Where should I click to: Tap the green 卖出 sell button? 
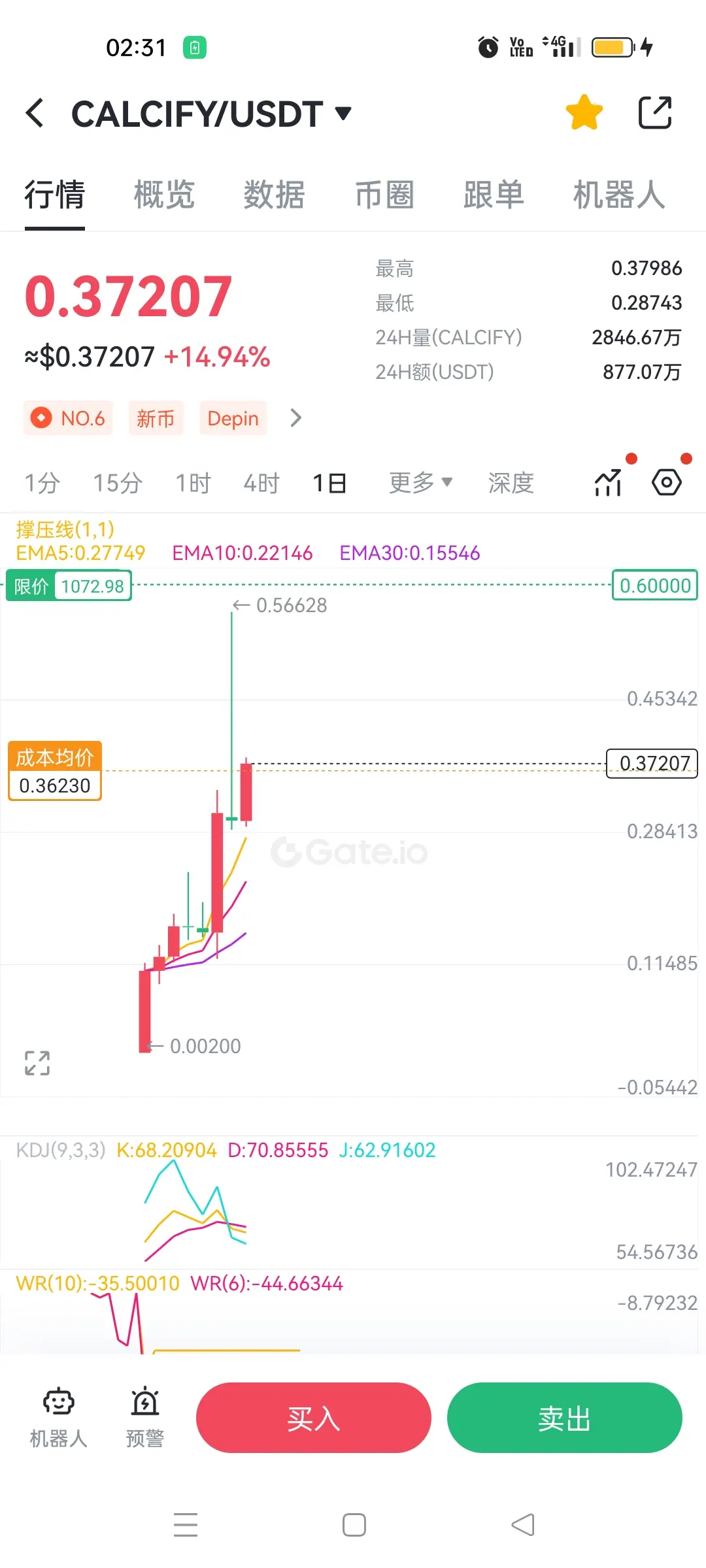pyautogui.click(x=565, y=1418)
